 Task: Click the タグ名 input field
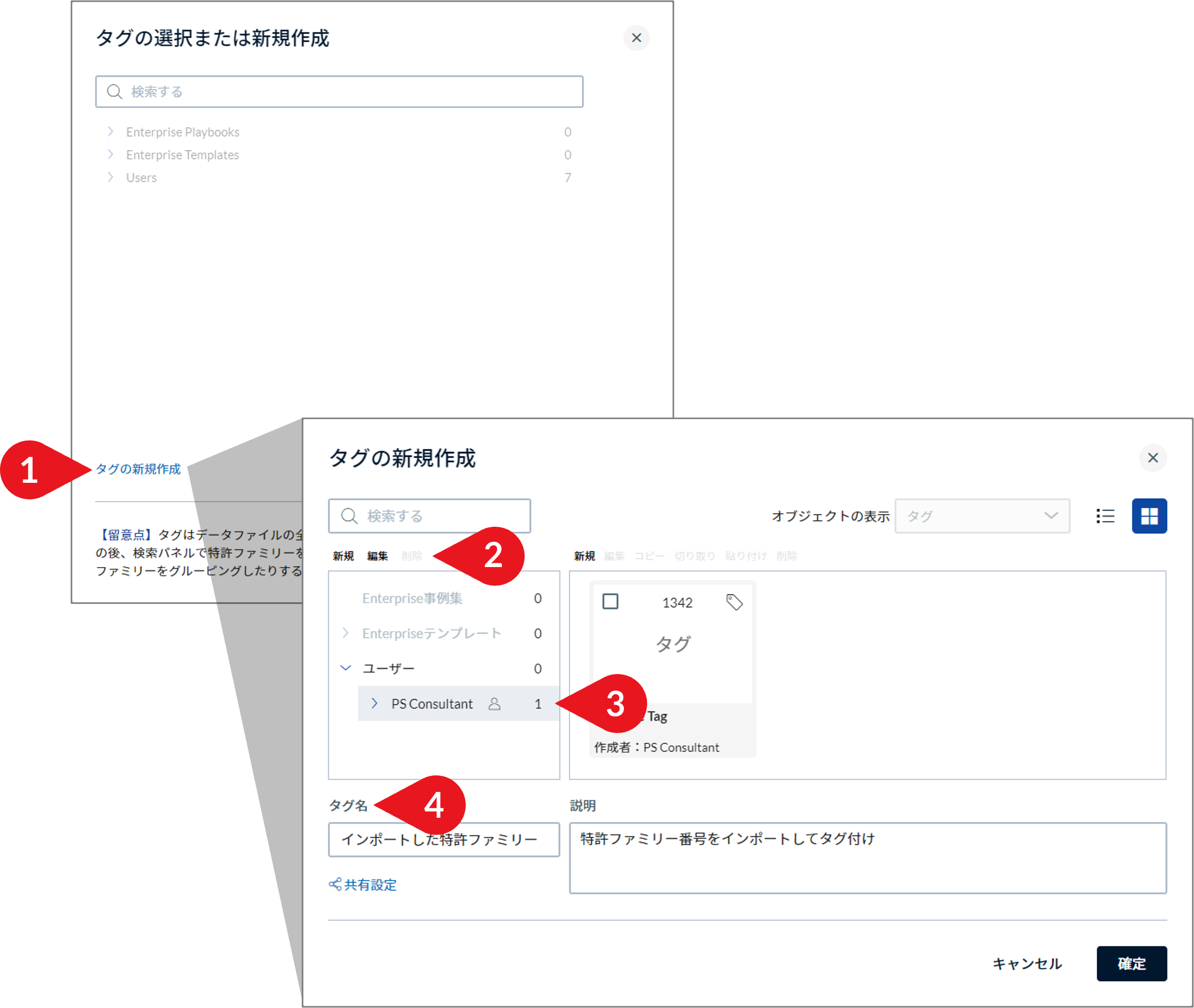click(444, 840)
